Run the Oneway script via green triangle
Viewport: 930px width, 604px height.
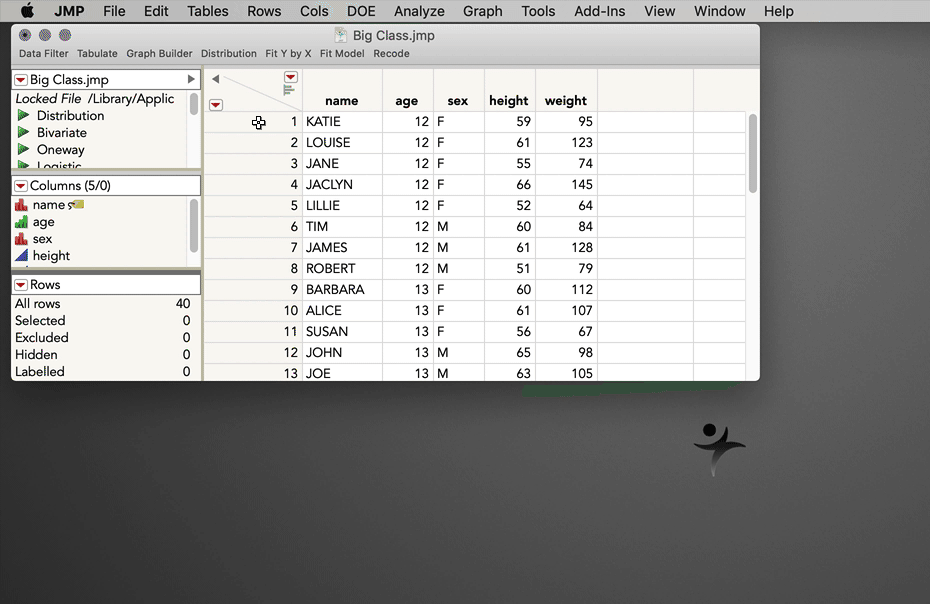tap(23, 149)
